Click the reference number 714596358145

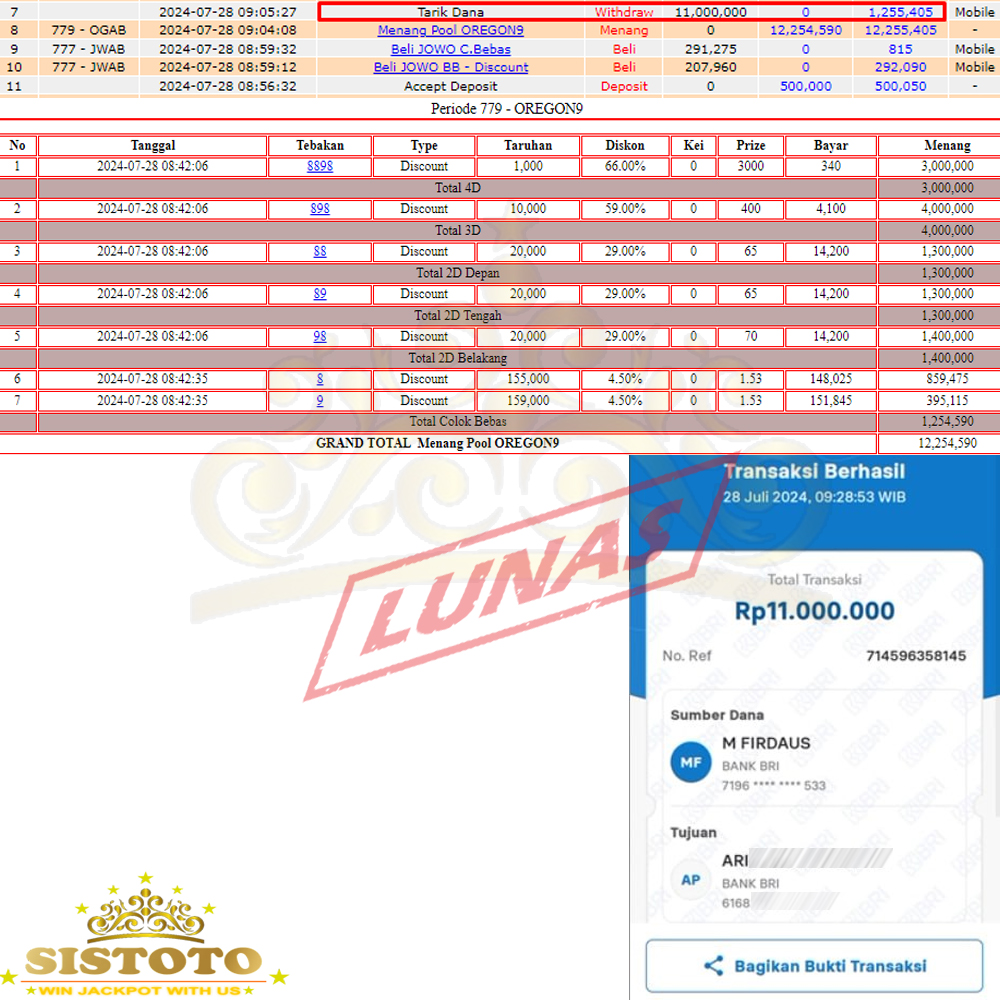pos(915,656)
